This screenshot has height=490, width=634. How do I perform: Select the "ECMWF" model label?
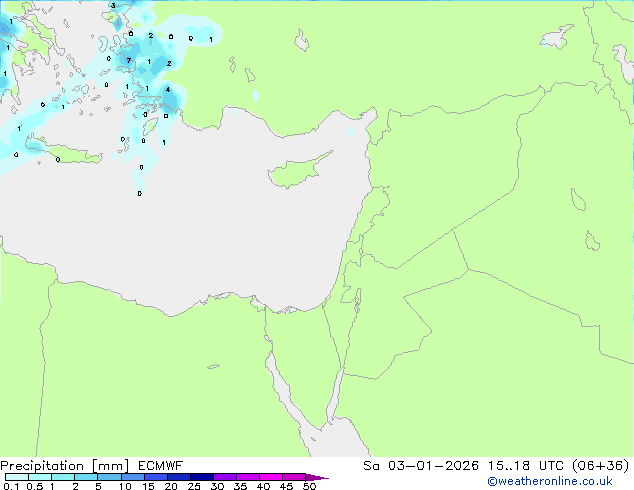161,466
